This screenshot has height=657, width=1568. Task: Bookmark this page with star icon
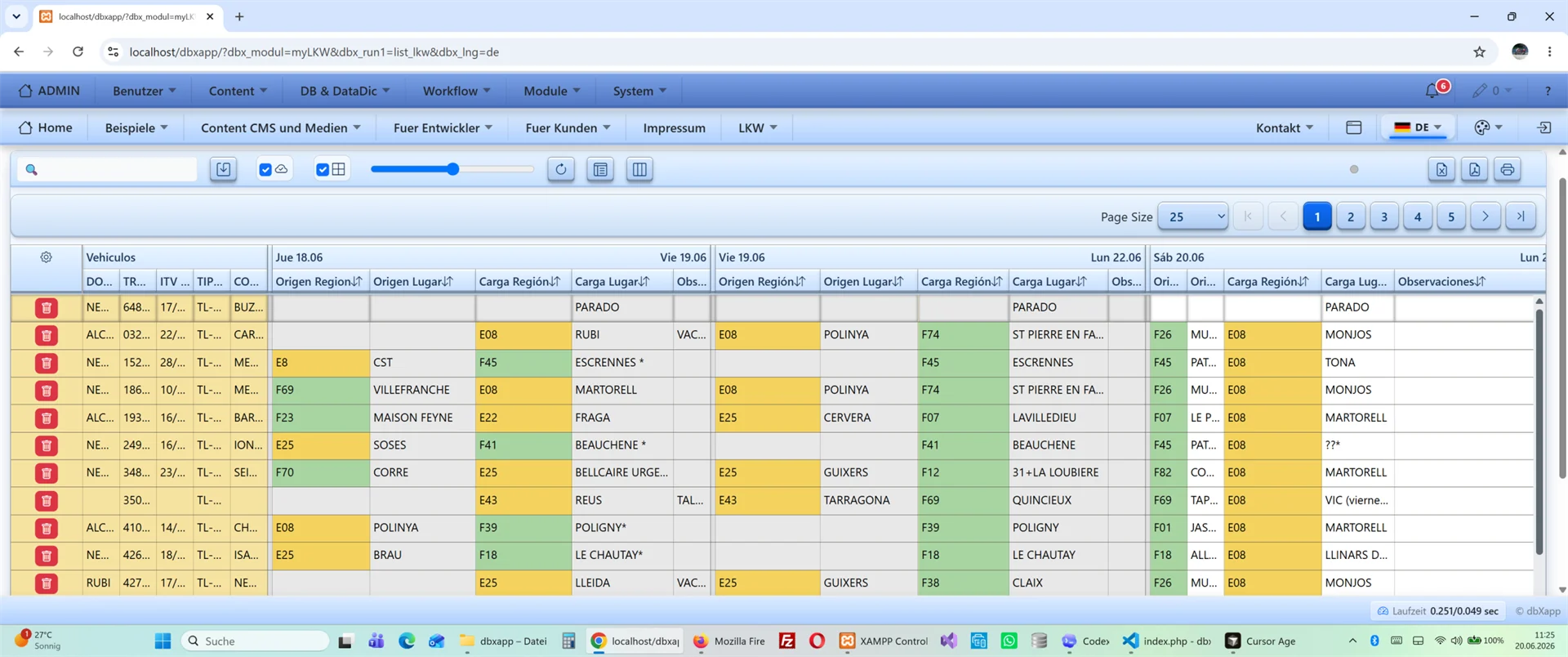[1479, 51]
